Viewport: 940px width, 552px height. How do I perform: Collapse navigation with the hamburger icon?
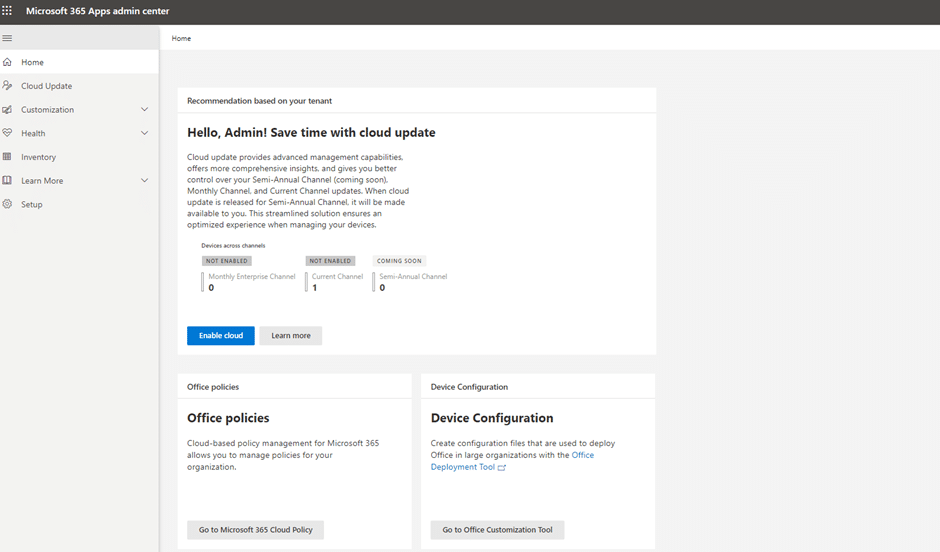(7, 38)
